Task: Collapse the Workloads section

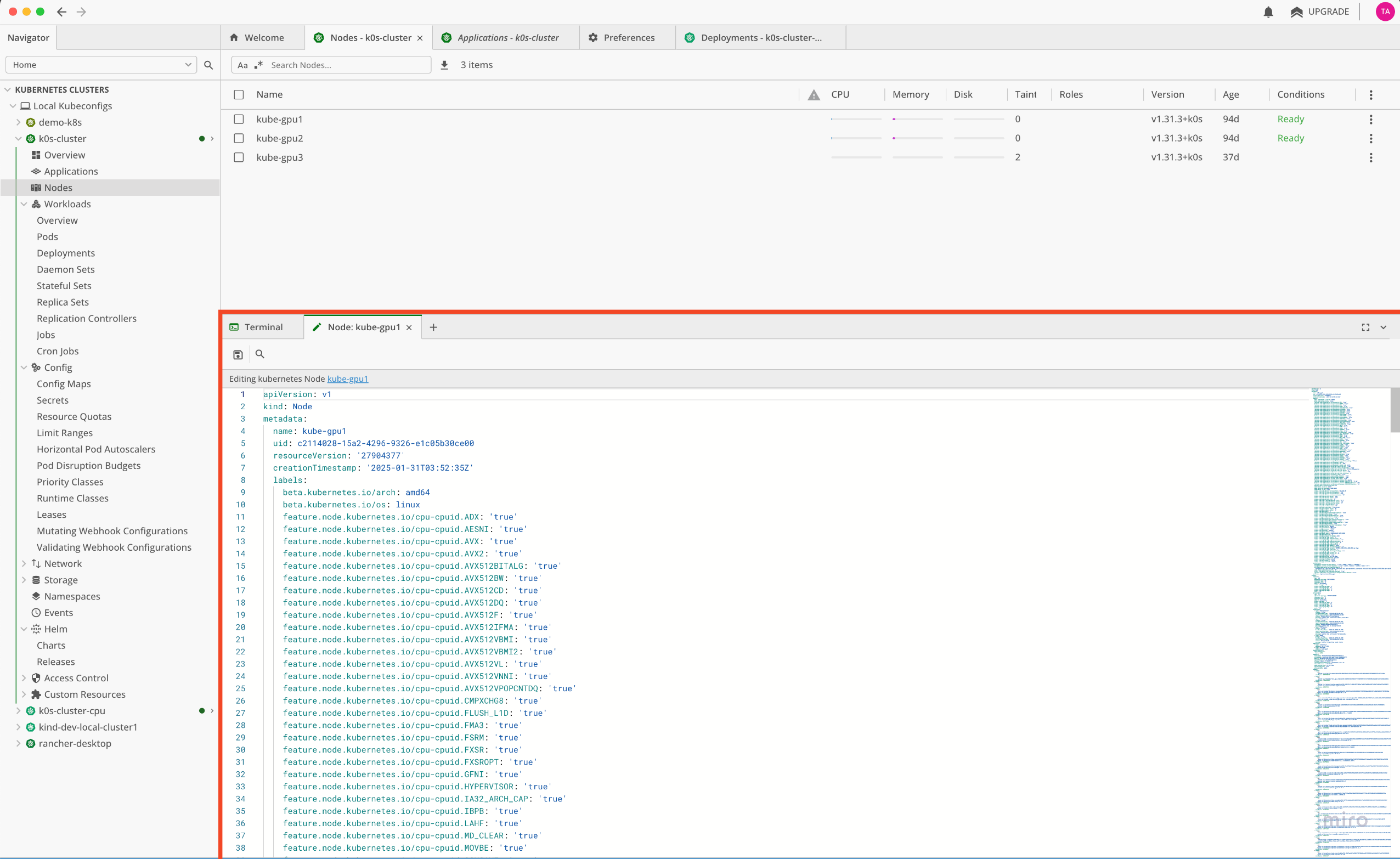Action: pyautogui.click(x=24, y=204)
